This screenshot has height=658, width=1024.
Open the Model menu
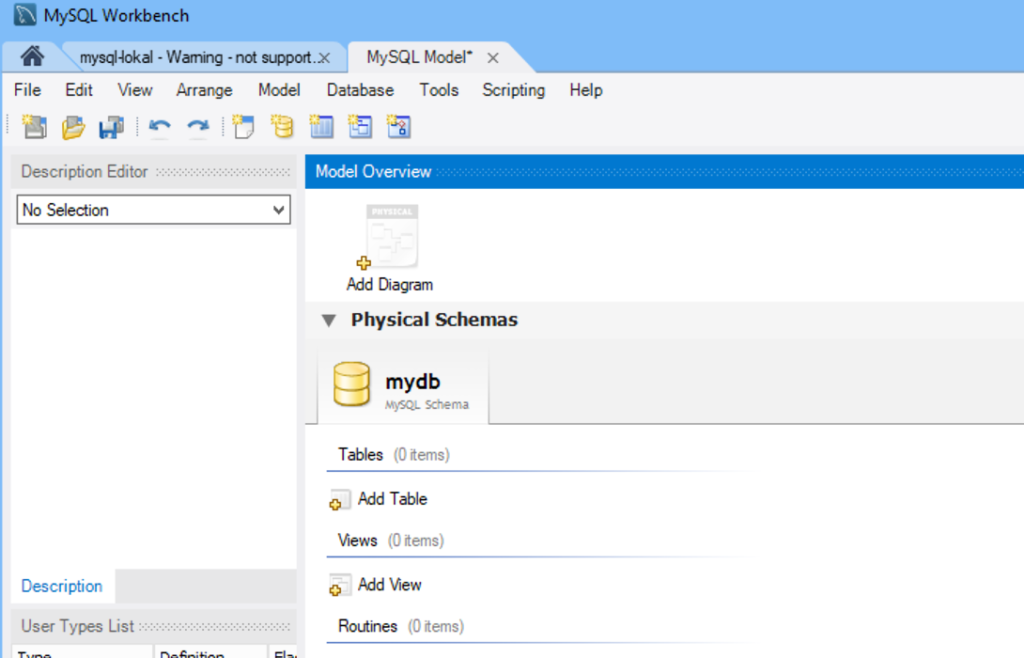(279, 90)
